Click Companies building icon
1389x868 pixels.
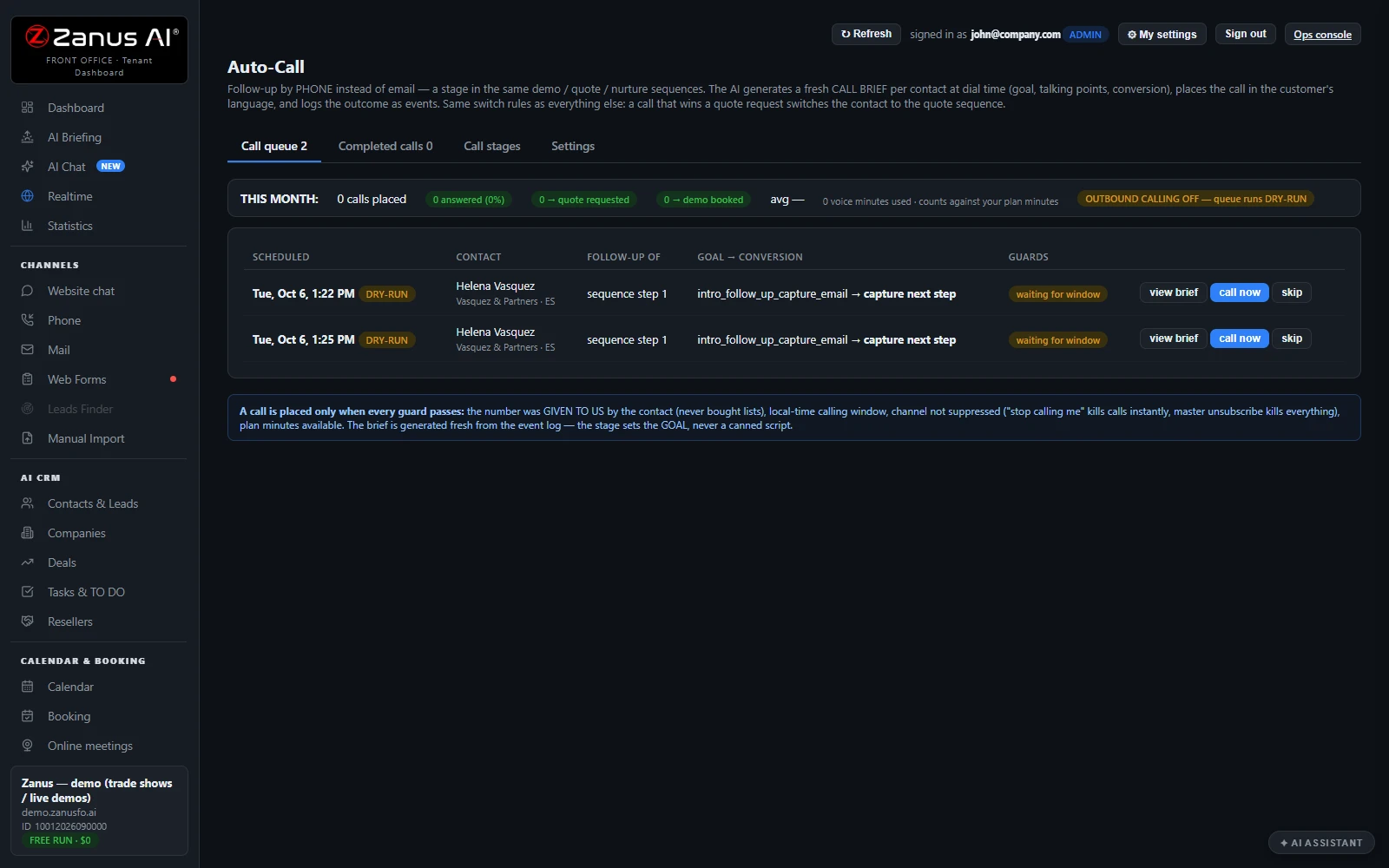[27, 533]
